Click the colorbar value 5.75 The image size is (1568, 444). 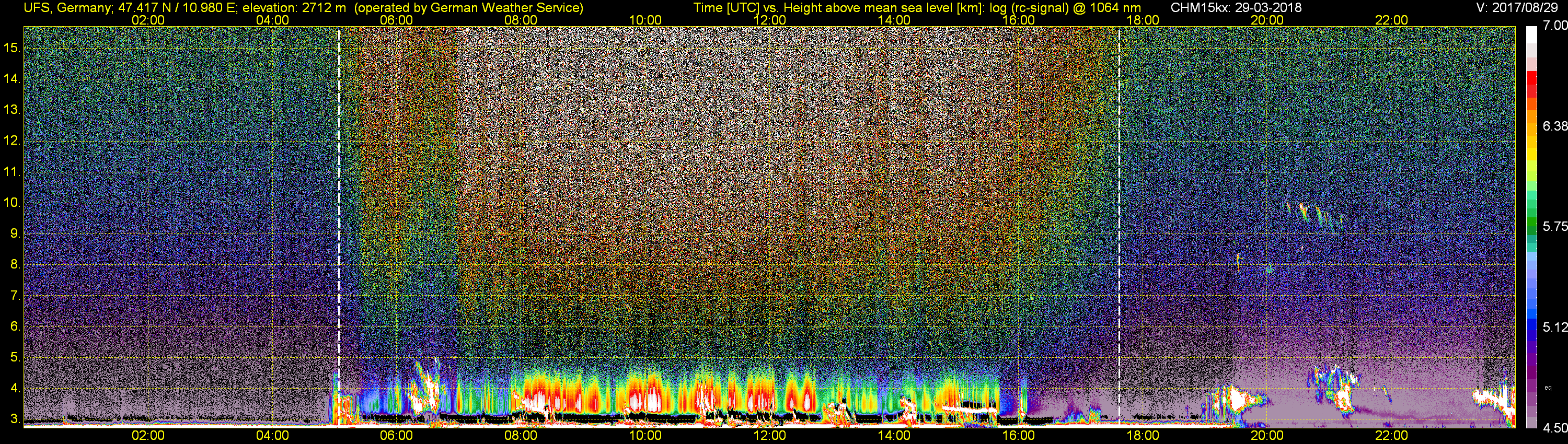pos(1554,227)
